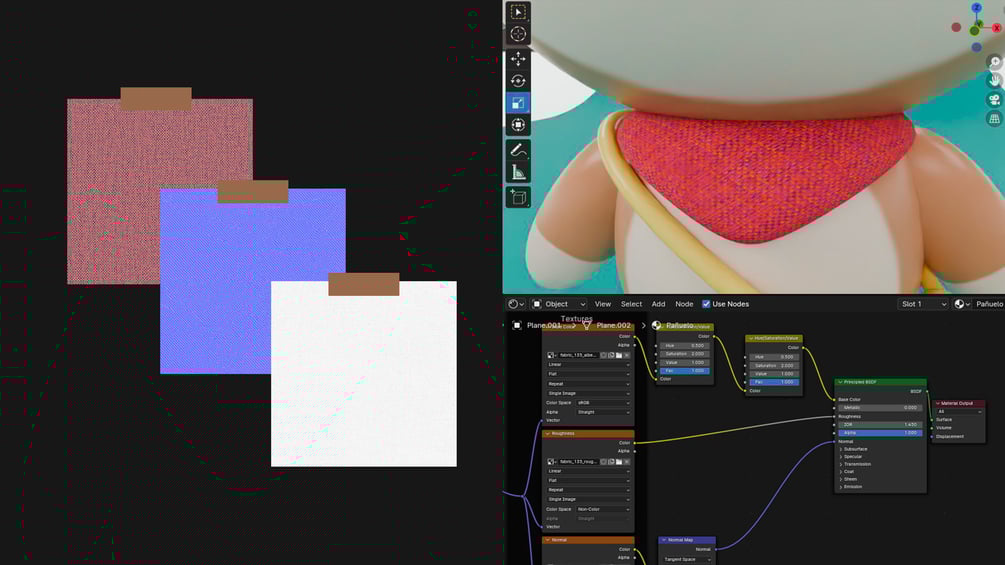1005x565 pixels.
Task: Open roughness texture Repeat extension dropdown
Action: click(588, 490)
